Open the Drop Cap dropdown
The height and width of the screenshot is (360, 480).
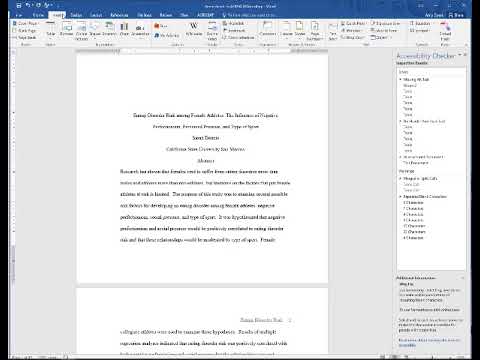[x=353, y=37]
